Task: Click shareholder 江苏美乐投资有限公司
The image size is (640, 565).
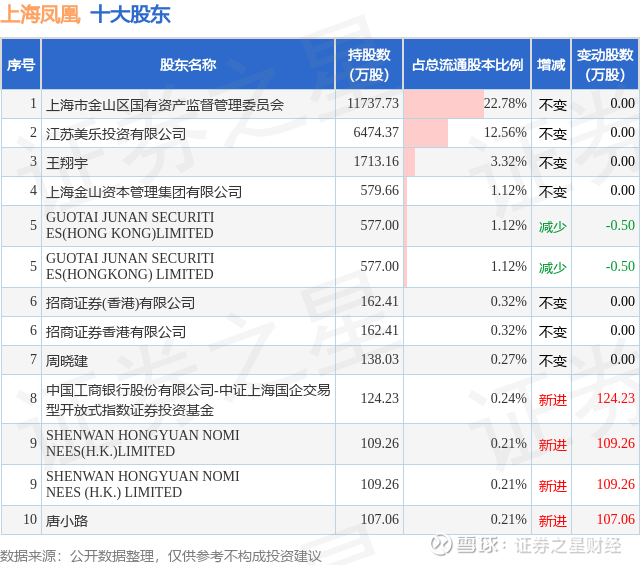Action: (116, 134)
